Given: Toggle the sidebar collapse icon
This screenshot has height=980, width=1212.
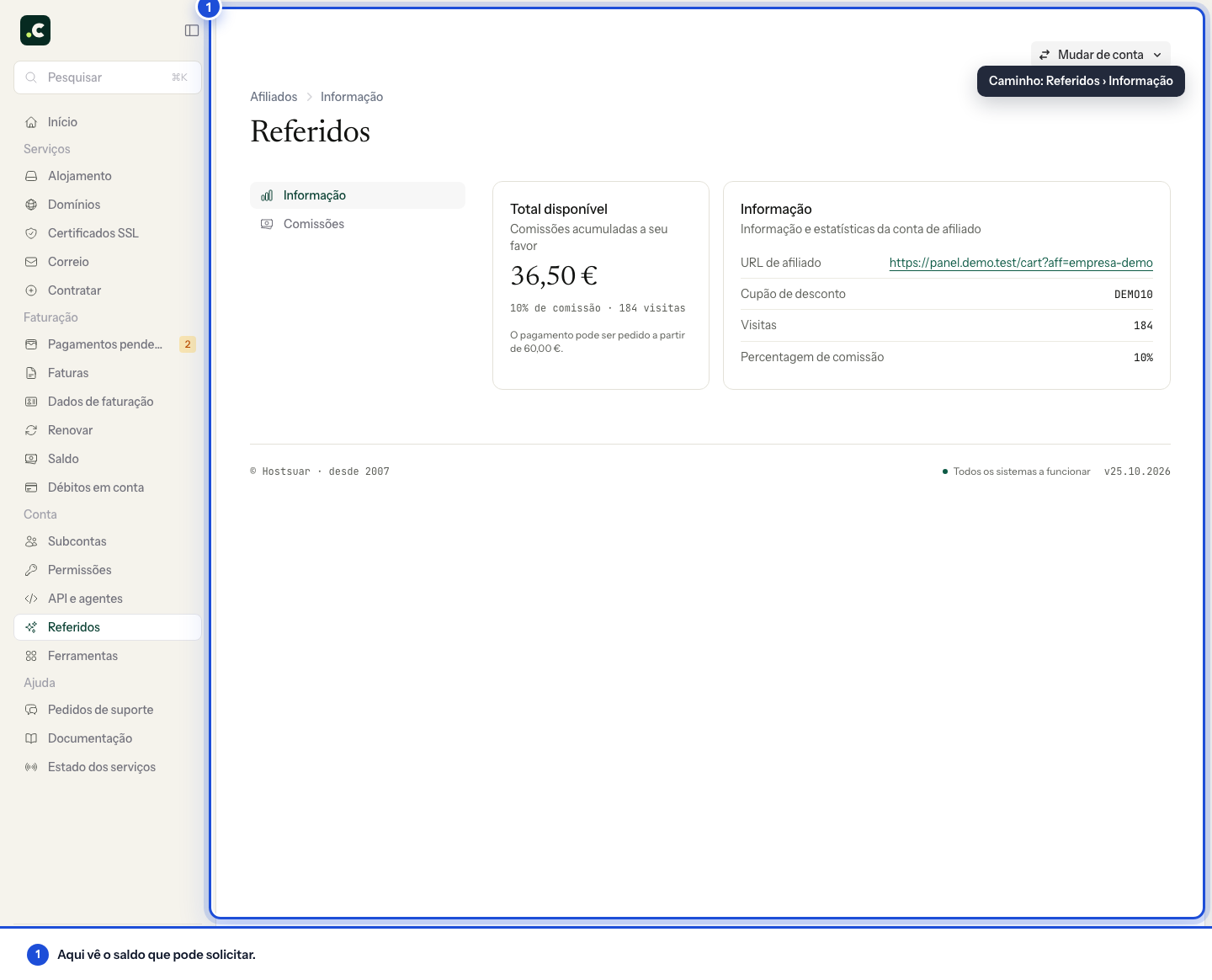Looking at the screenshot, I should (x=192, y=30).
